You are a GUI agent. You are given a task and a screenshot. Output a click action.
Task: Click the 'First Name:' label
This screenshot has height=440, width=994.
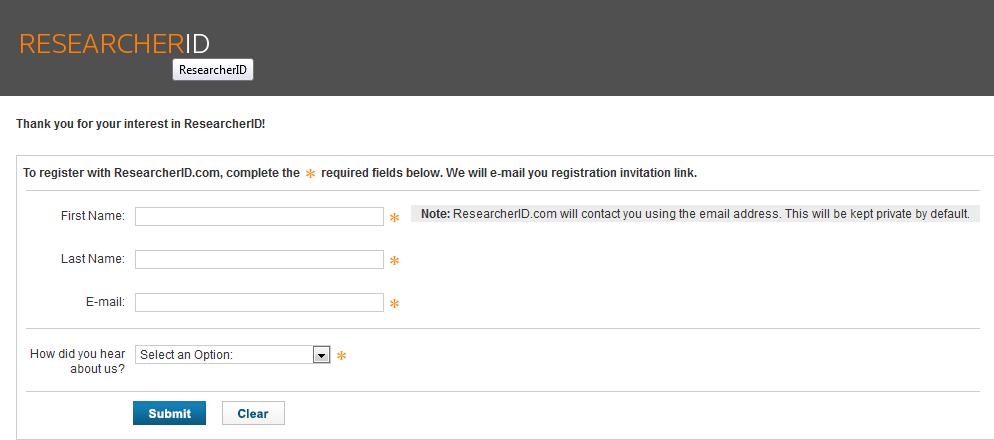point(93,216)
